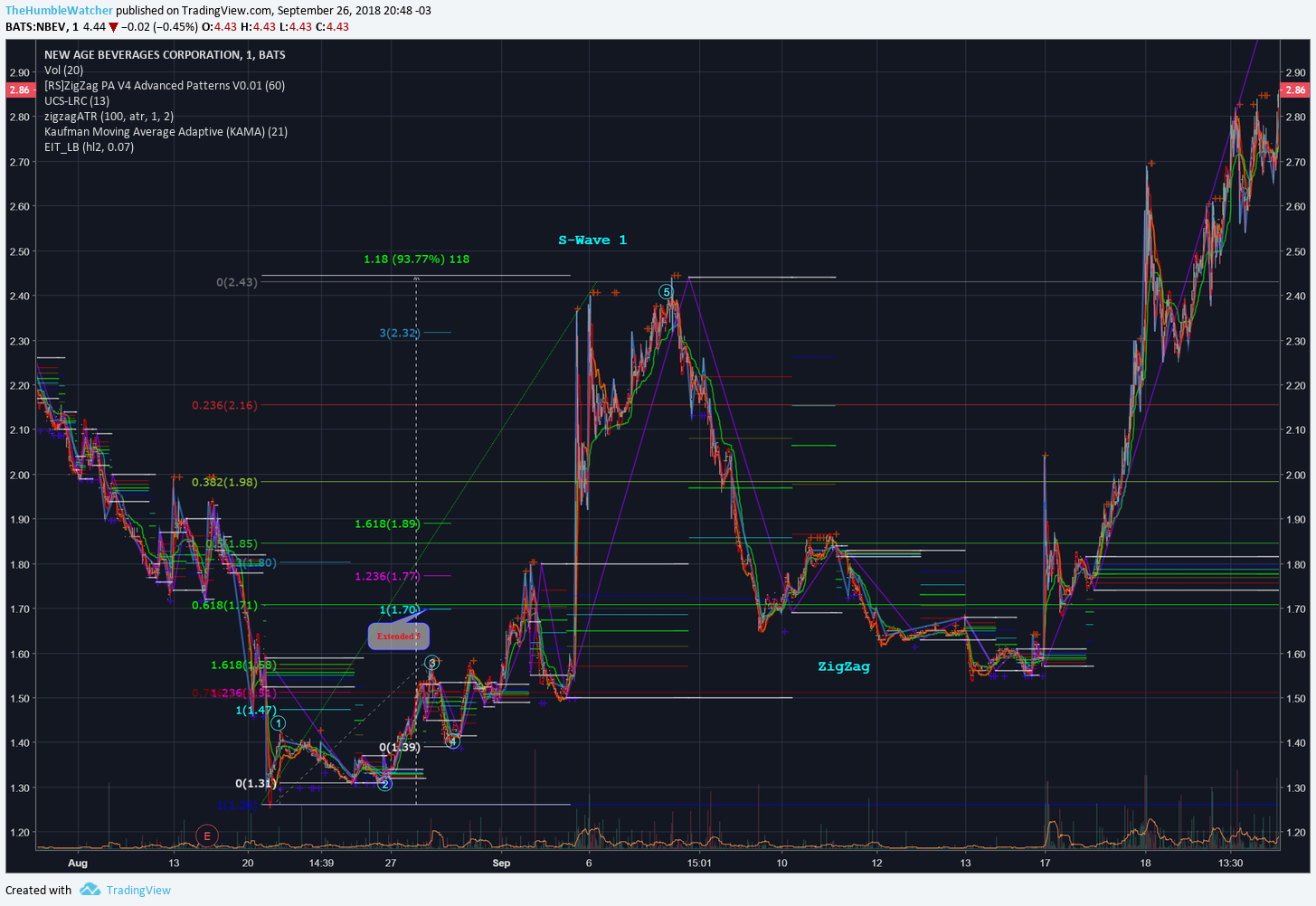Viewport: 1316px width, 906px height.
Task: Click the 'Vol (20)' indicator legend entry
Action: (x=63, y=71)
